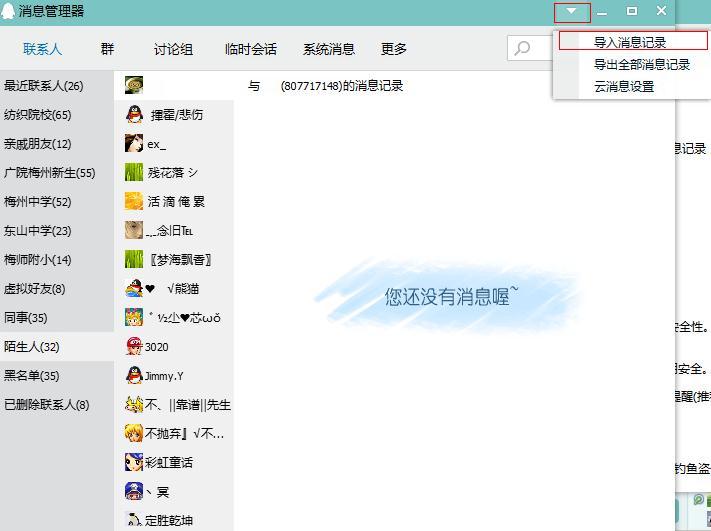Click the orange avatar of 活滴俺累
The width and height of the screenshot is (711, 531).
pos(134,201)
